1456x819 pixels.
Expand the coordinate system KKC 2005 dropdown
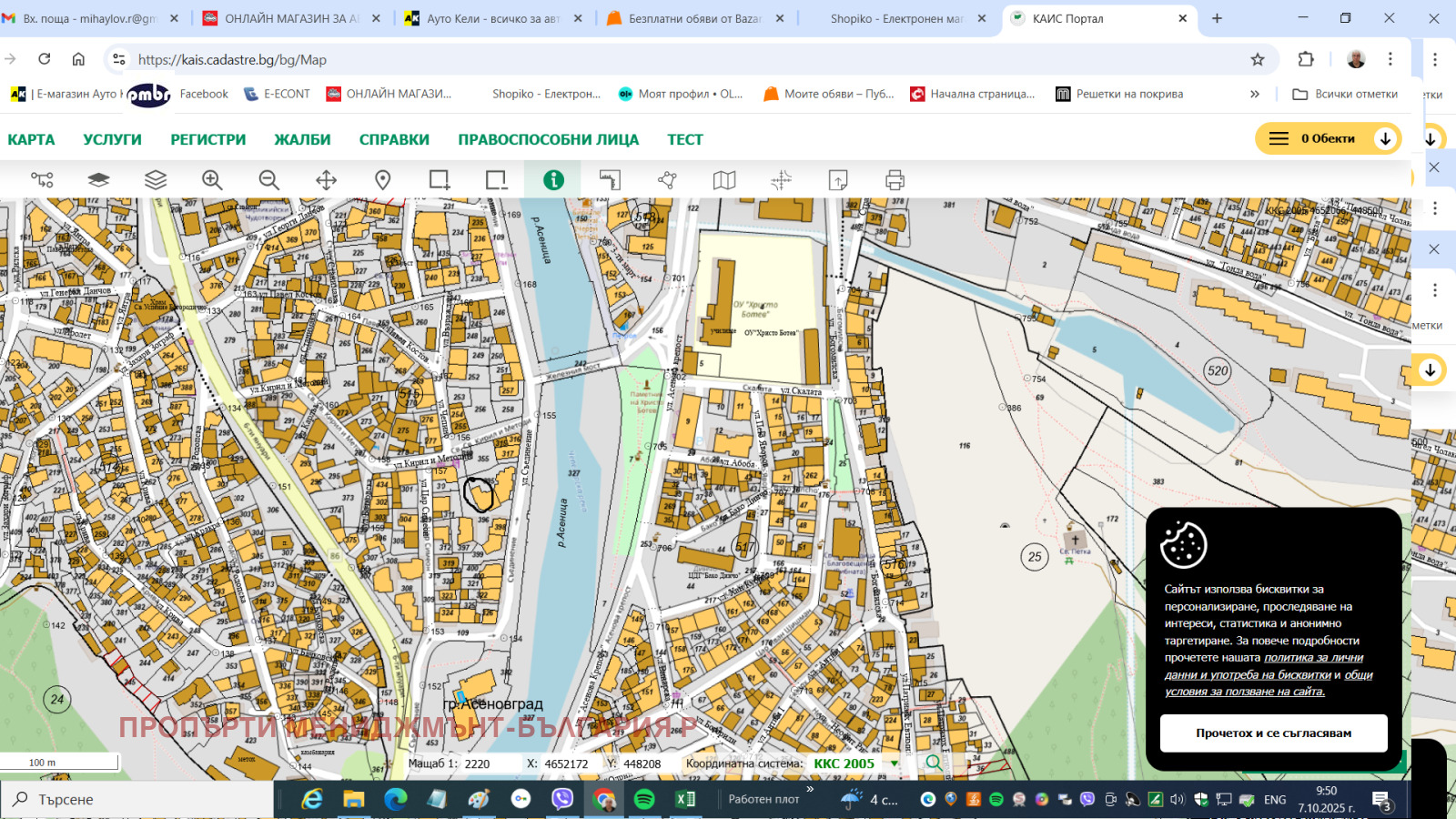[894, 763]
